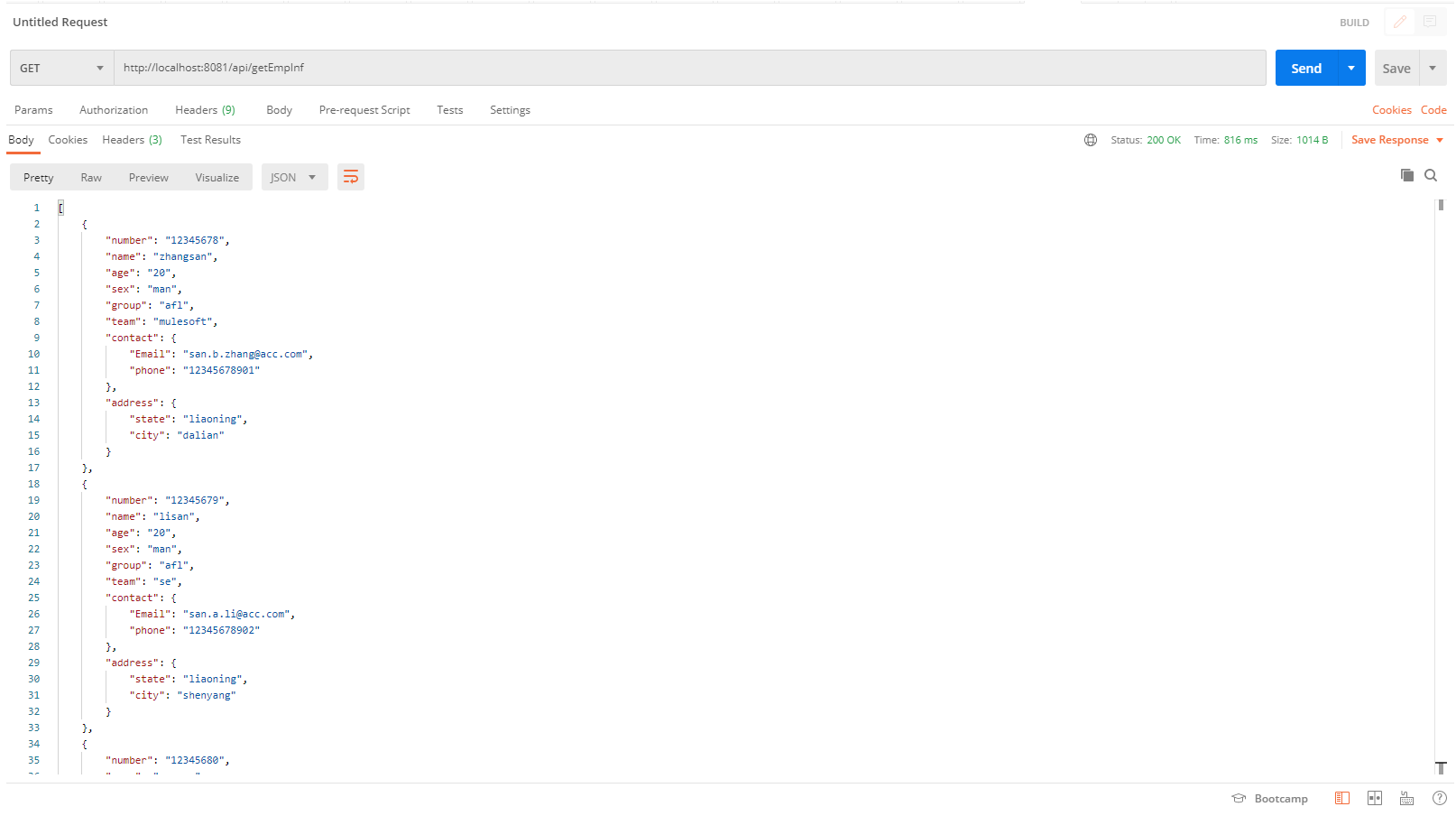Open keyboard shortcuts from the status bar
Viewport: 1456px width, 816px height.
[x=1406, y=798]
